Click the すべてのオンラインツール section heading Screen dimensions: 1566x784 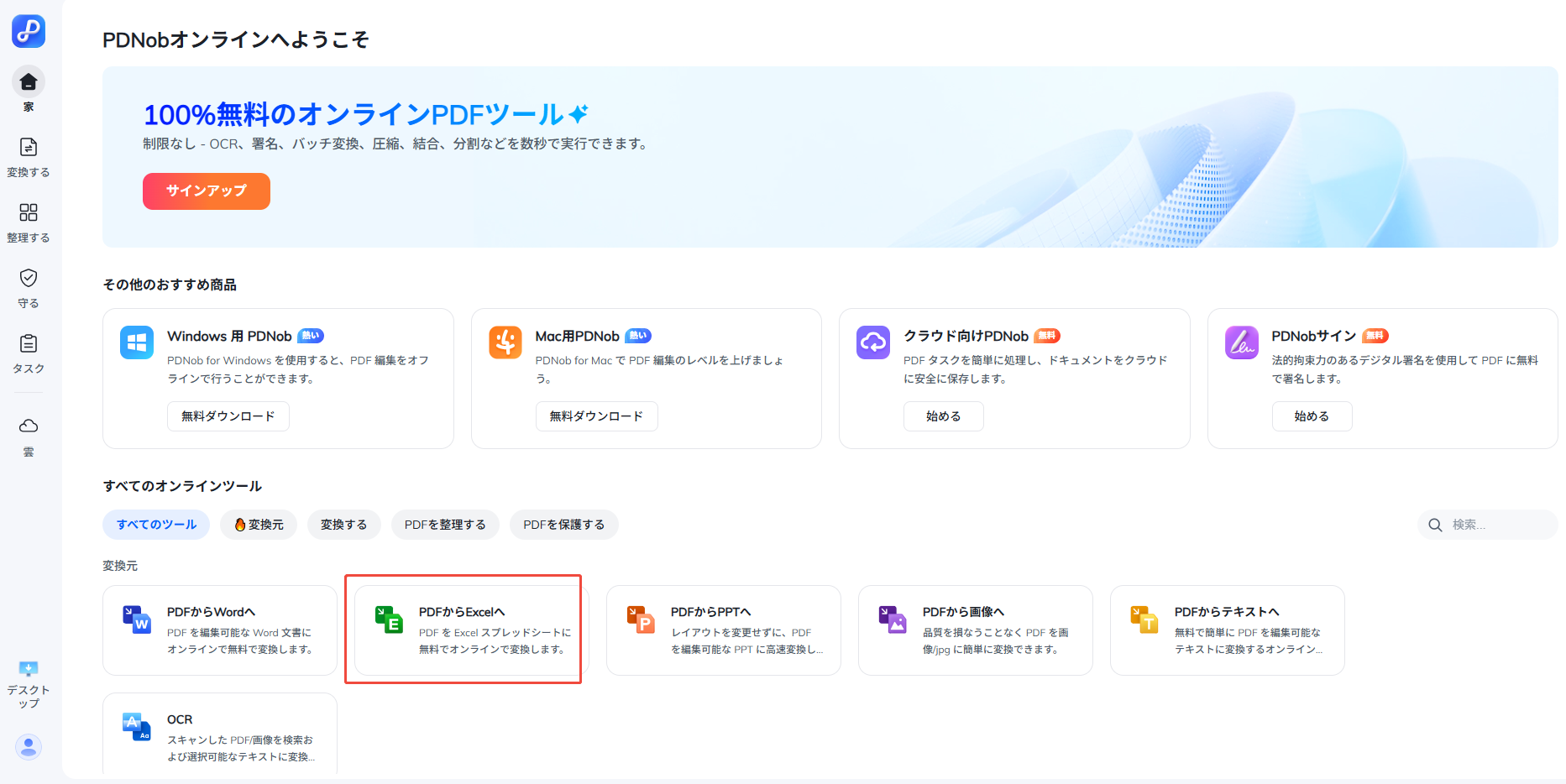pyautogui.click(x=182, y=486)
